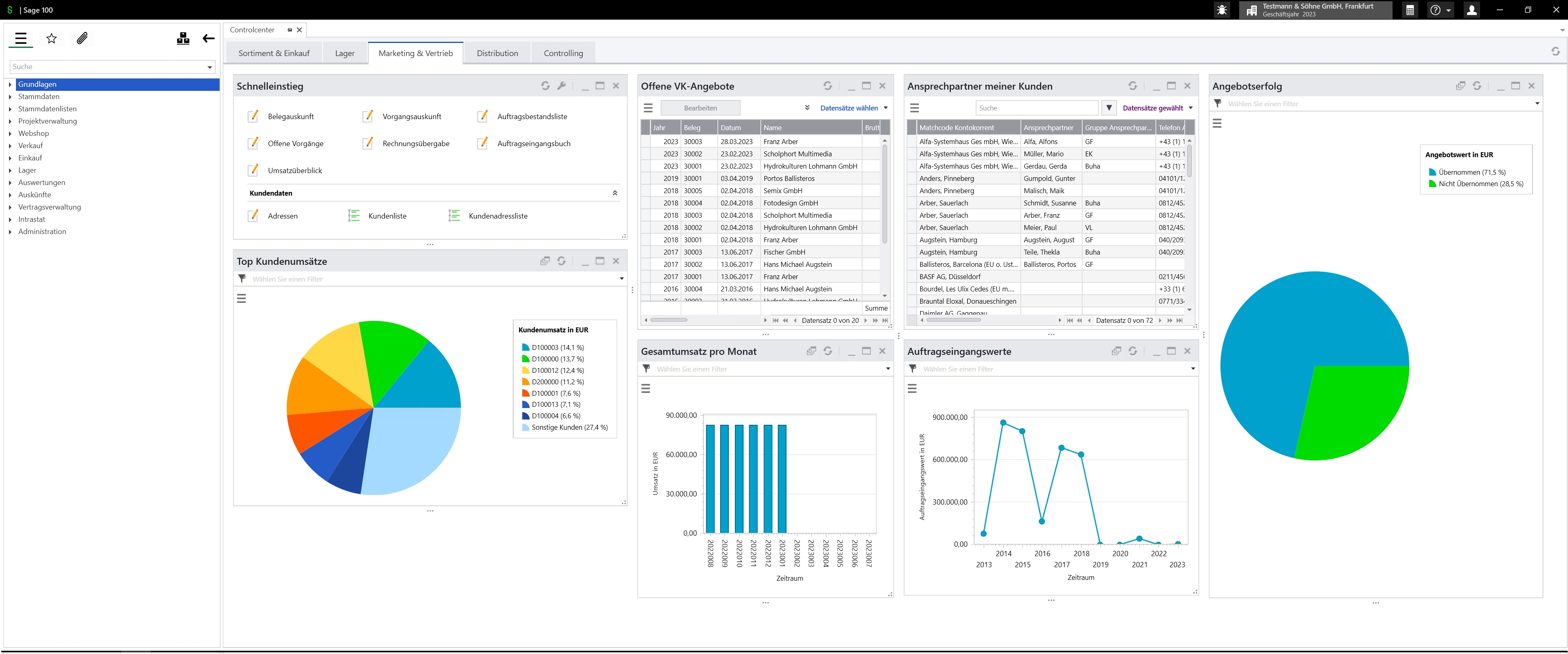Refresh the Offene VK-Angebote panel

827,86
